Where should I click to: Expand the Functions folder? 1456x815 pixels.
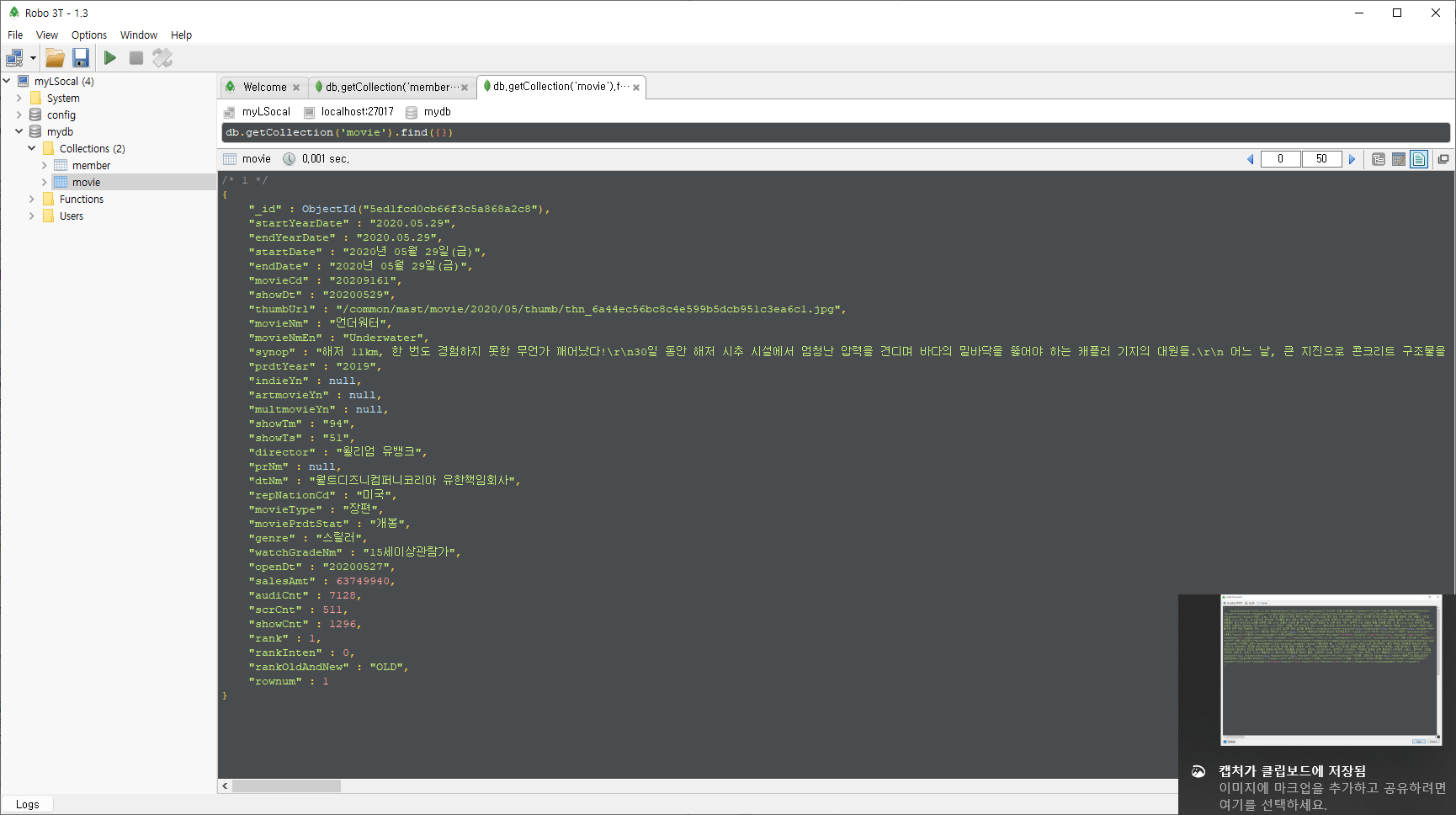pos(32,200)
